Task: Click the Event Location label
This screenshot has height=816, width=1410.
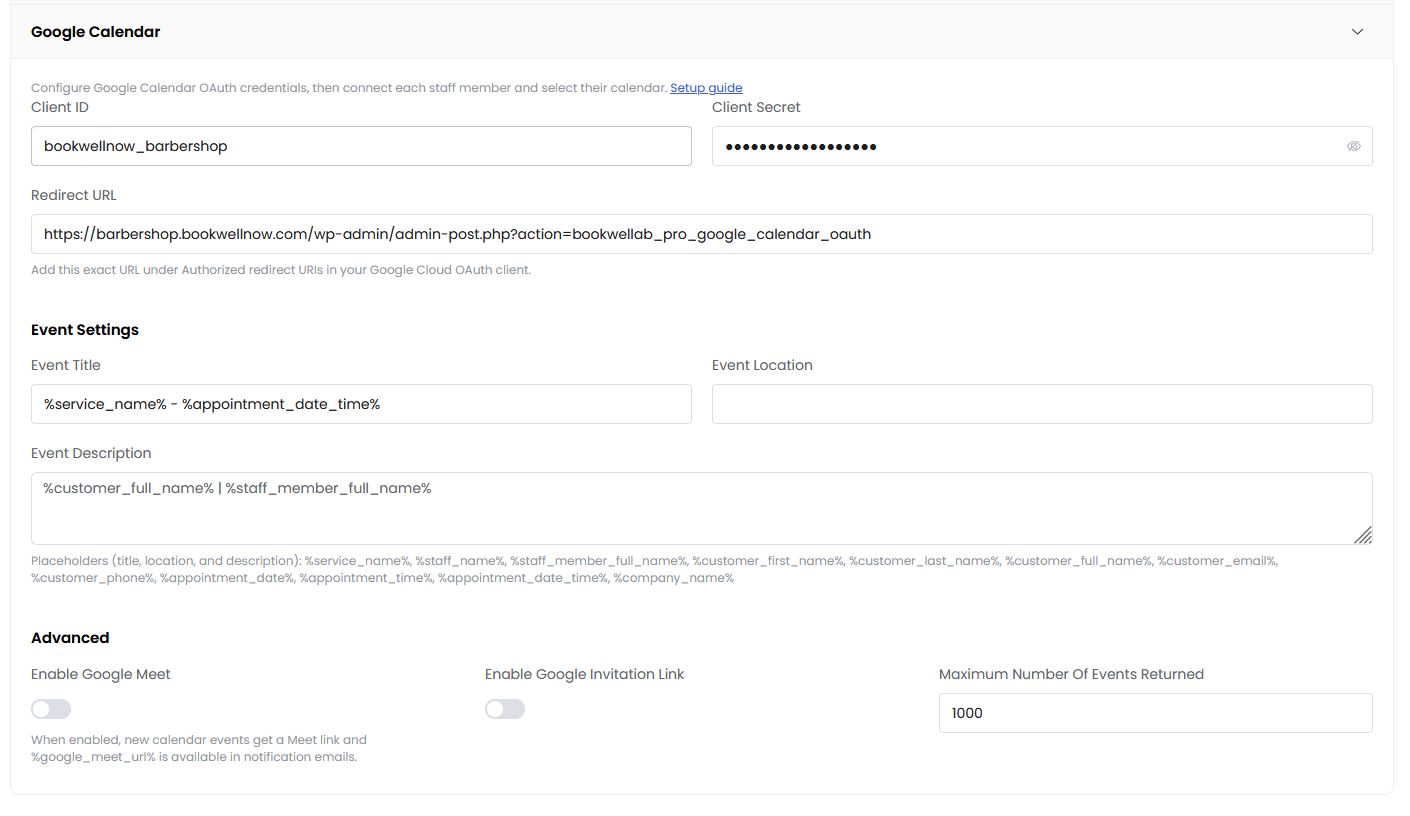Action: pyautogui.click(x=762, y=365)
